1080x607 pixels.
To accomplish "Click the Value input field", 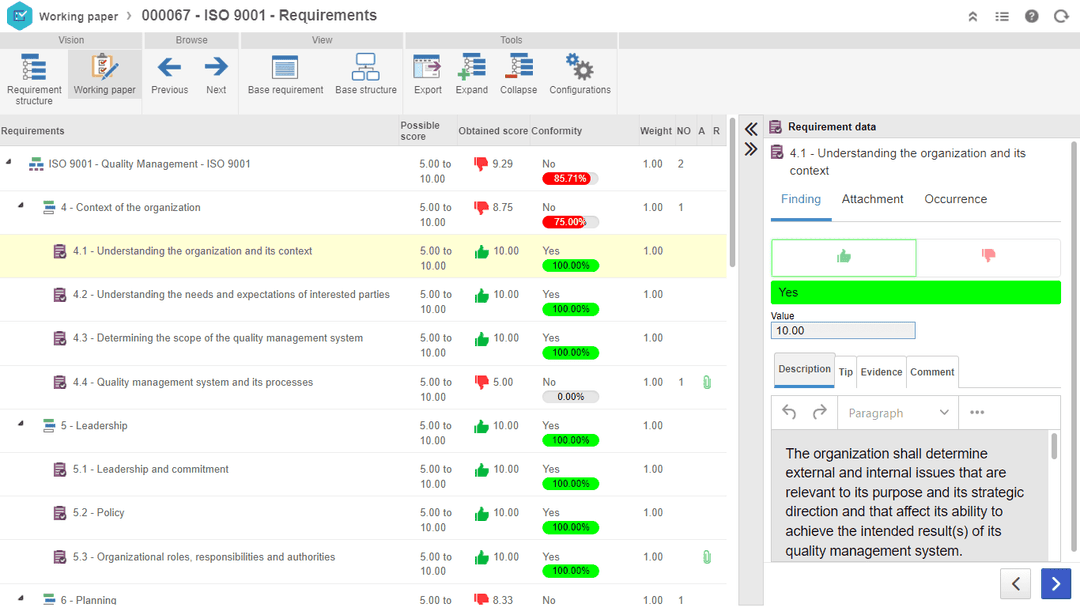I will point(842,331).
